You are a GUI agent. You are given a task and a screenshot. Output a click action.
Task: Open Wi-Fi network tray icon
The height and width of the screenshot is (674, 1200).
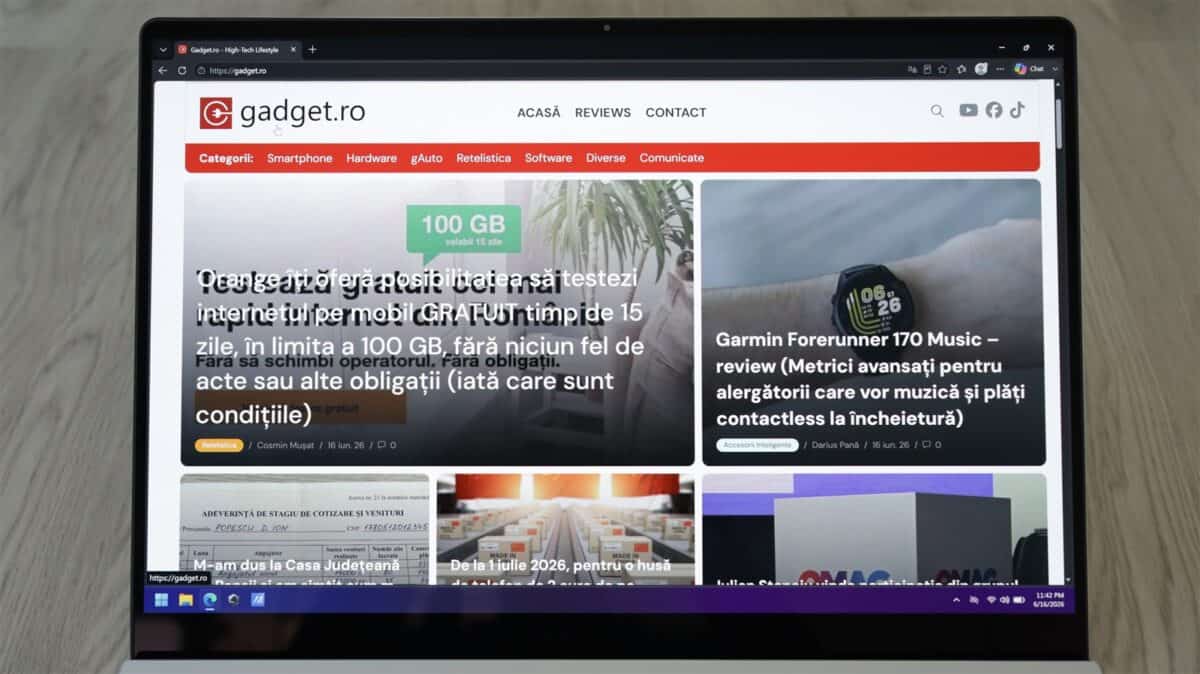[991, 600]
